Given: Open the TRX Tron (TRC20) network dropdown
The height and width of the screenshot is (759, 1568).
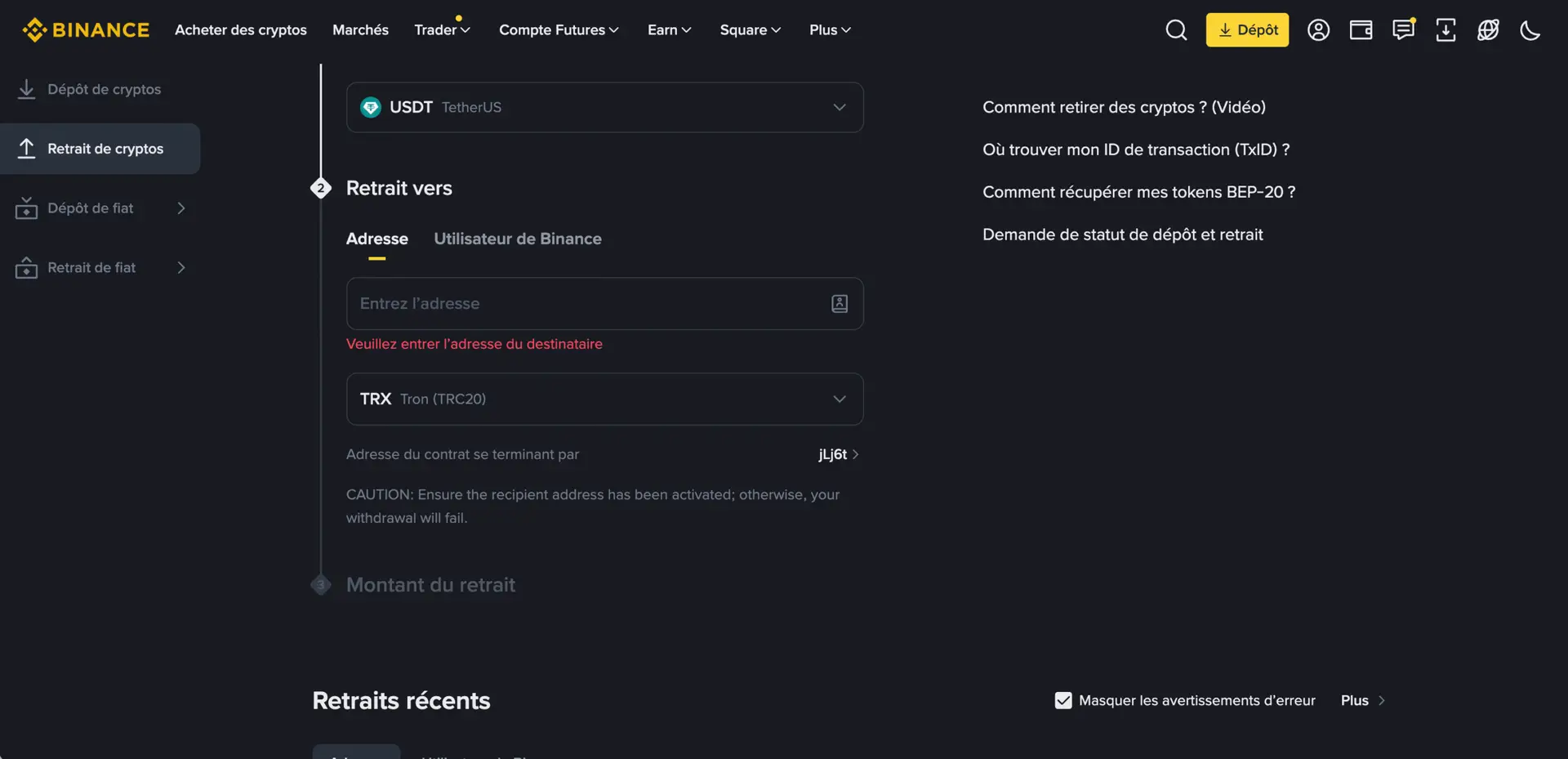Looking at the screenshot, I should tap(604, 399).
